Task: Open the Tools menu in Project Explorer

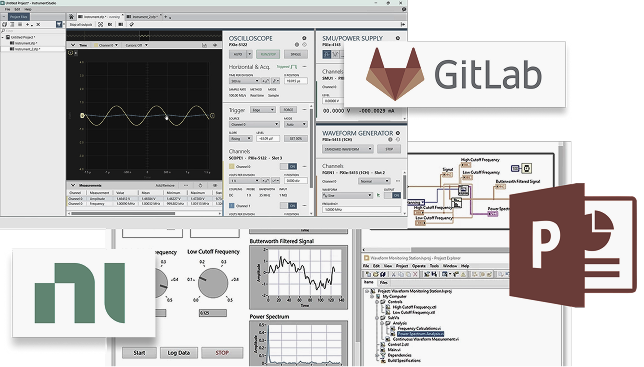Action: click(434, 266)
